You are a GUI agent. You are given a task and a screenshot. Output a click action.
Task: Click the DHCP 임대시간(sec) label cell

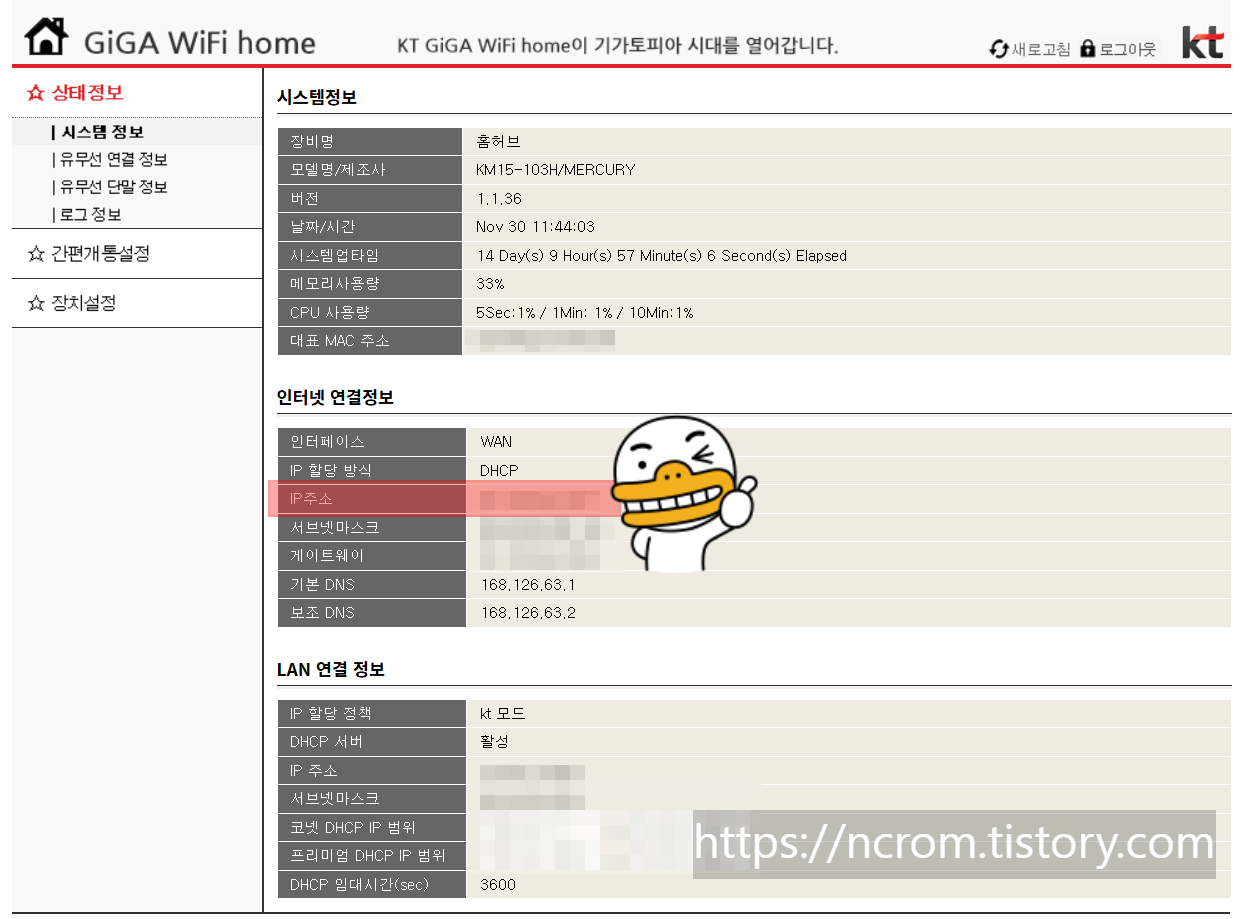click(x=372, y=885)
